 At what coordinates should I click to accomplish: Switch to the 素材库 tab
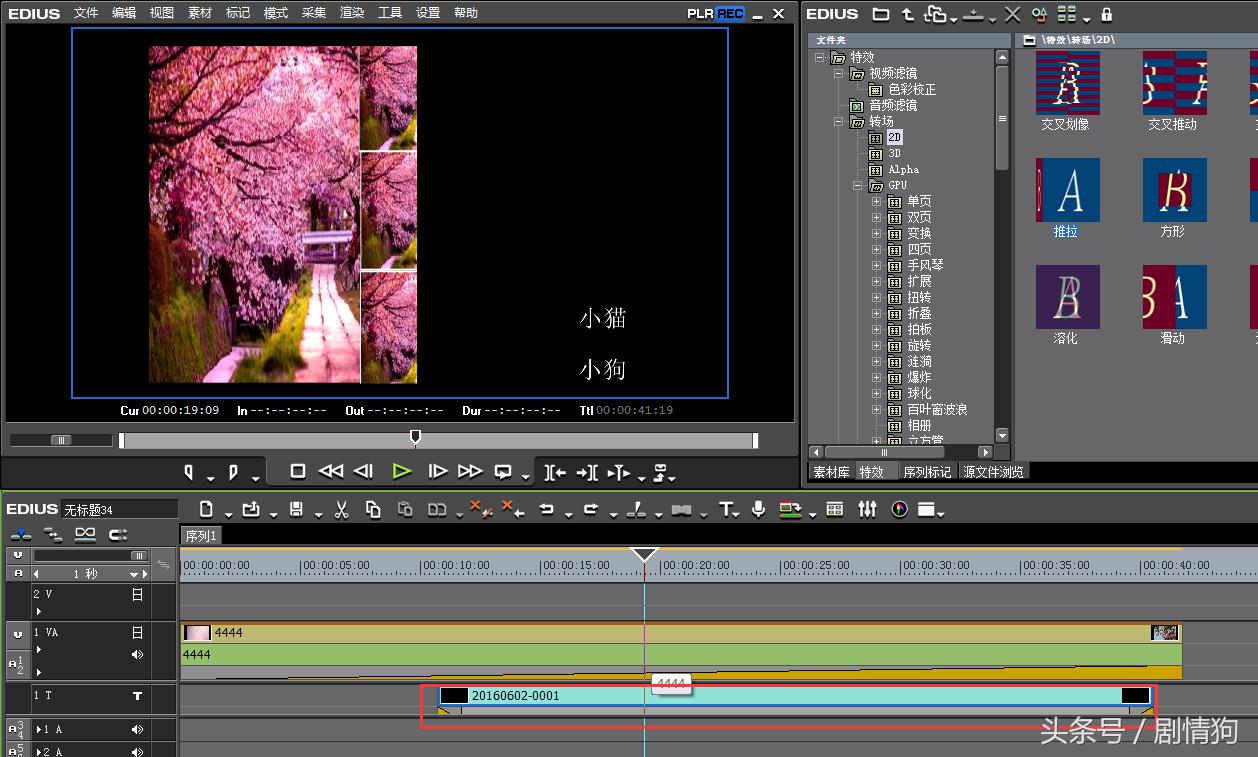coord(831,472)
